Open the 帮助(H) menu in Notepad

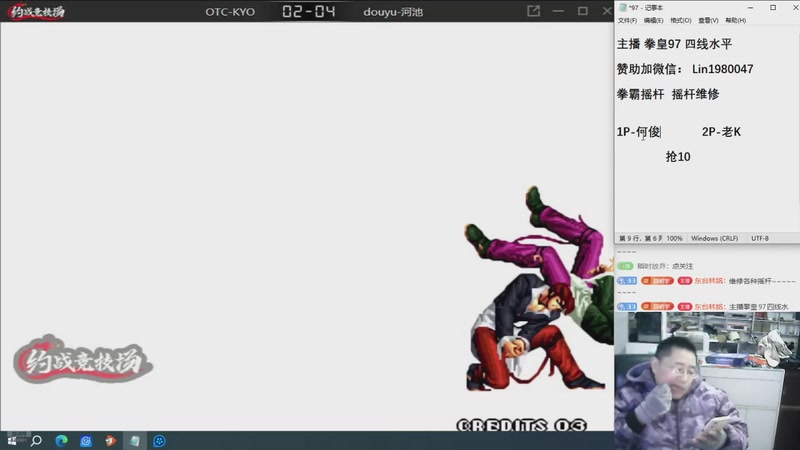(736, 20)
